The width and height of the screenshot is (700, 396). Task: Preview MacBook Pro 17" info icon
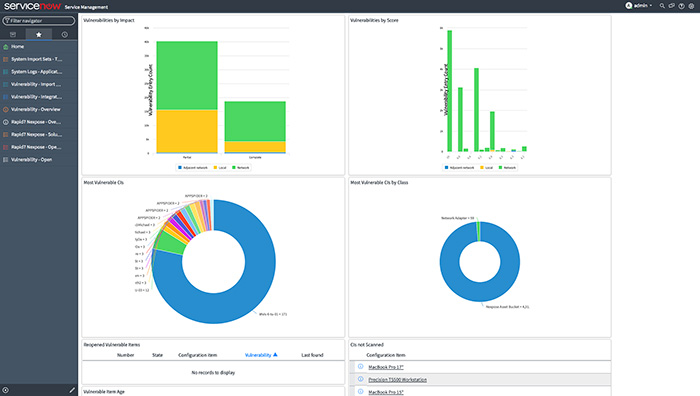point(360,367)
